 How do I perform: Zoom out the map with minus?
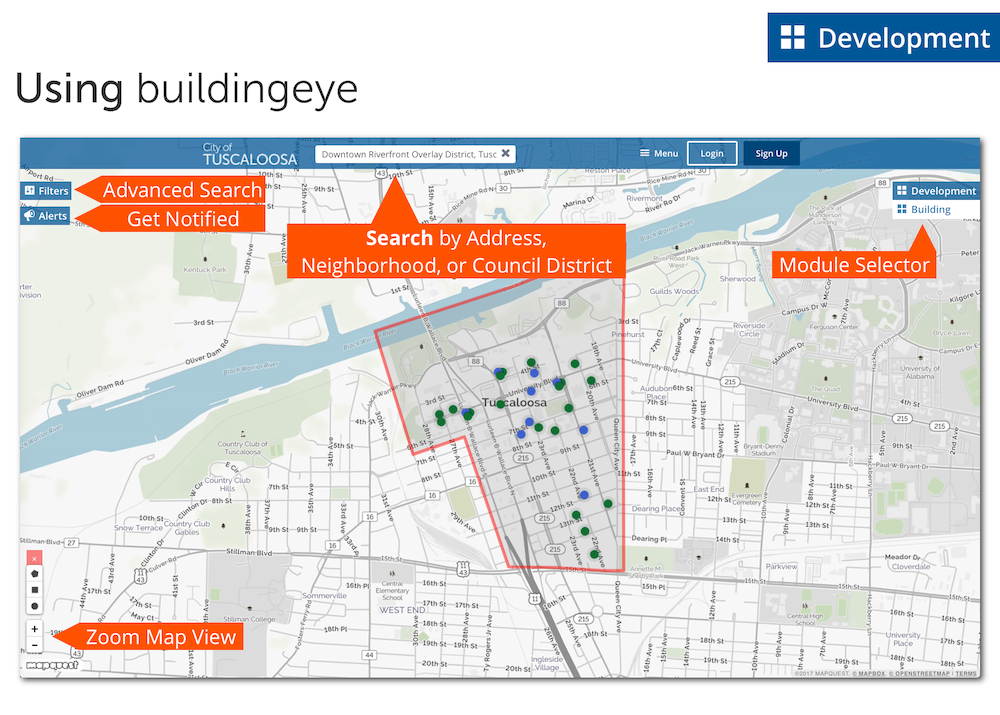[34, 645]
